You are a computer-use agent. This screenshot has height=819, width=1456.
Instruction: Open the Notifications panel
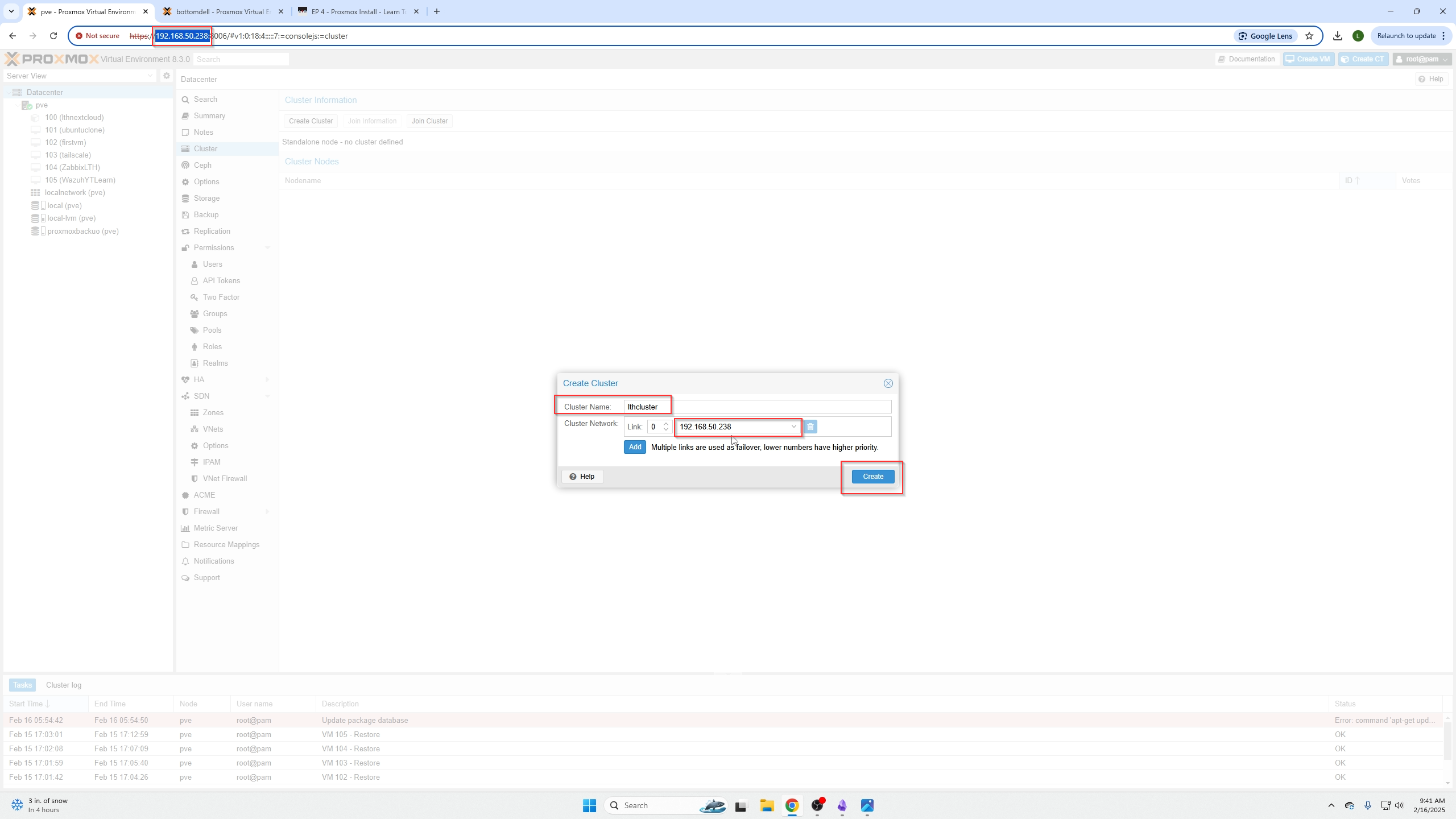(x=214, y=561)
